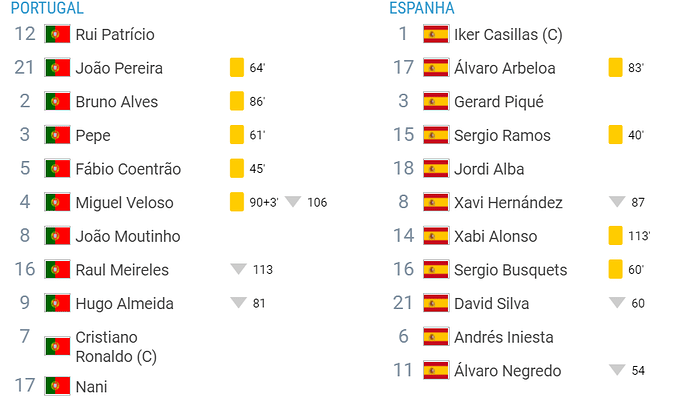690x410 pixels.
Task: Click the substitution arrow beside Hugo Almeida
Action: [239, 303]
